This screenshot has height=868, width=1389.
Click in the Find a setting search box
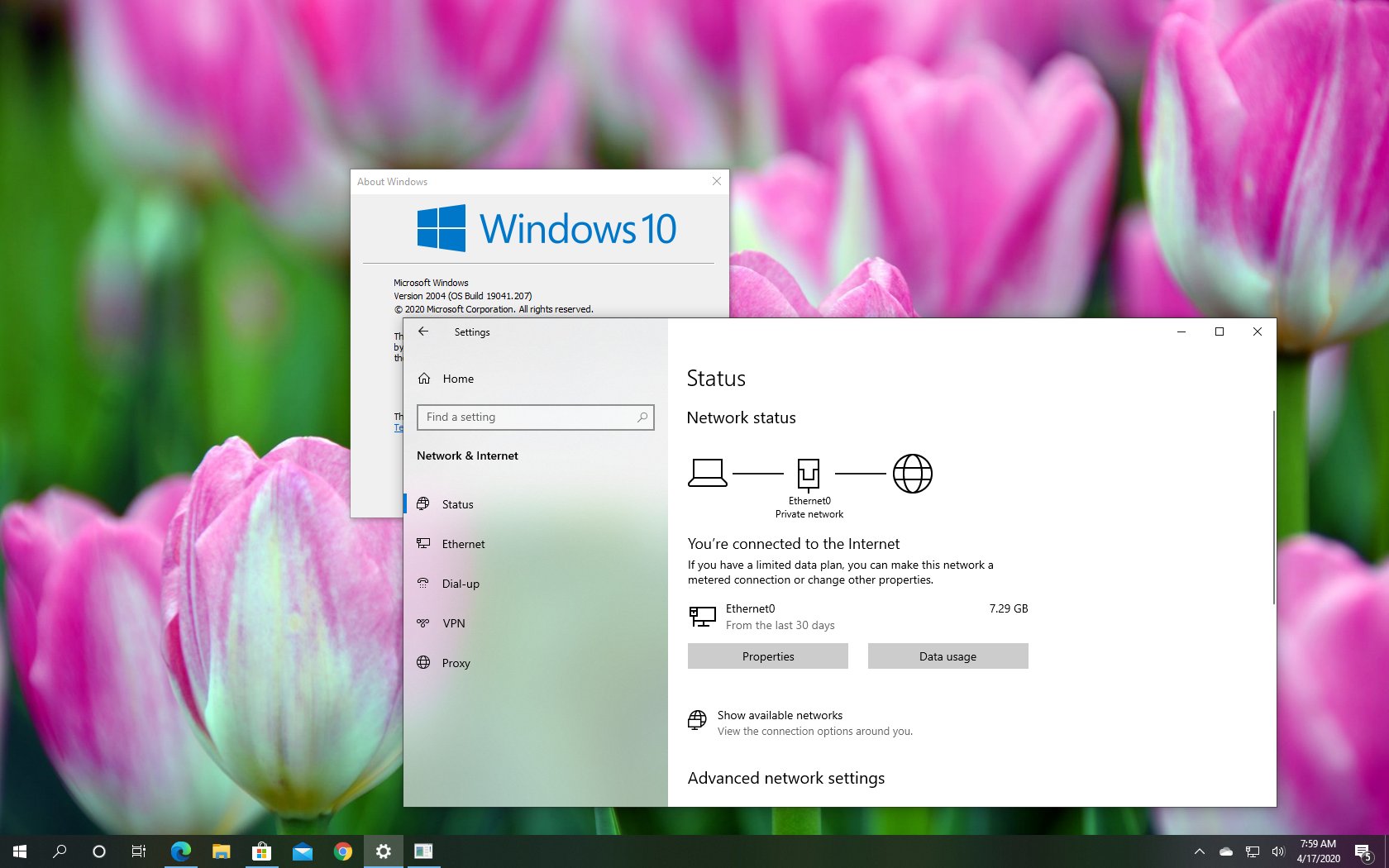pos(535,417)
